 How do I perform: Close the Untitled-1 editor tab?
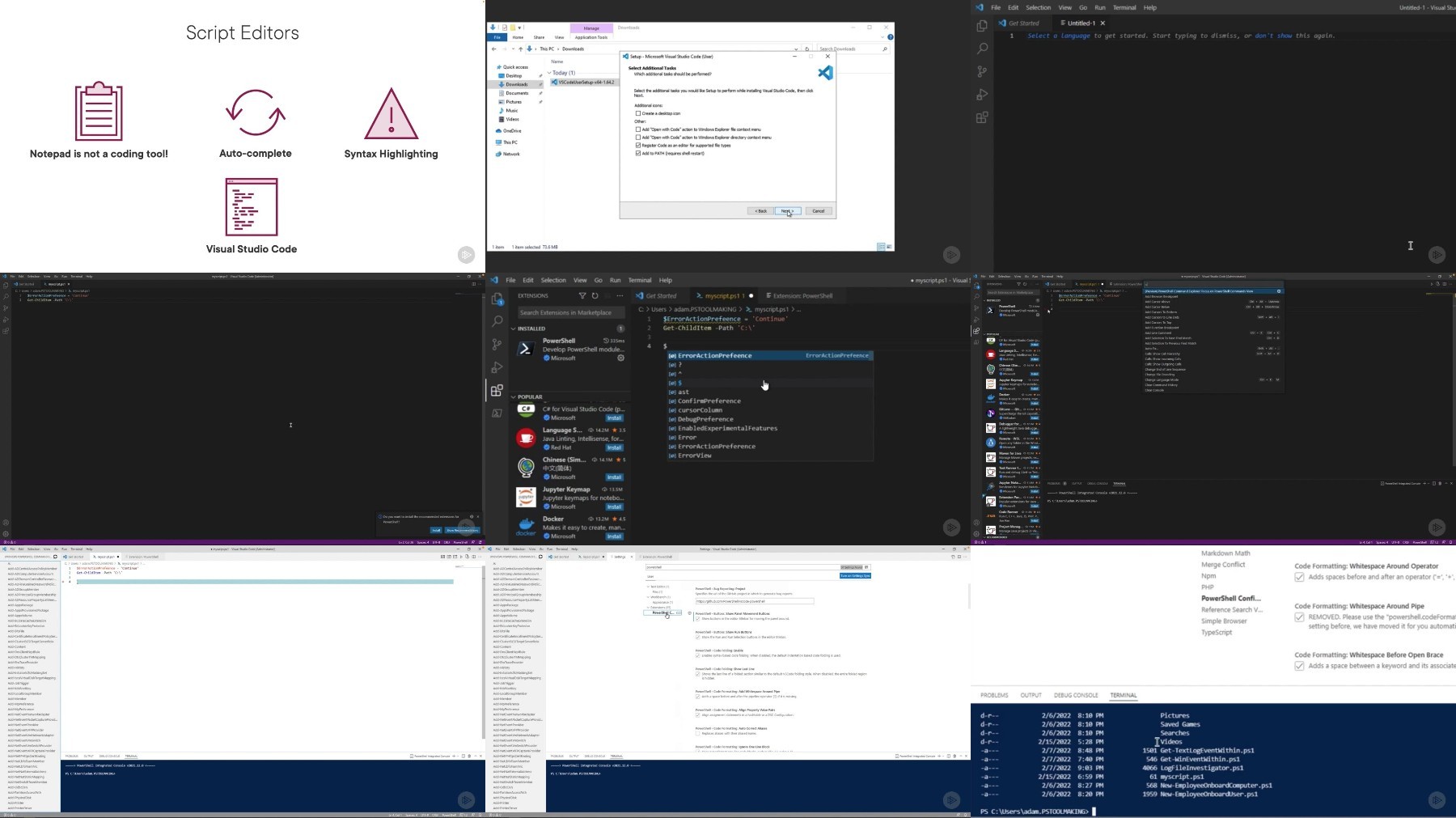coord(1103,23)
